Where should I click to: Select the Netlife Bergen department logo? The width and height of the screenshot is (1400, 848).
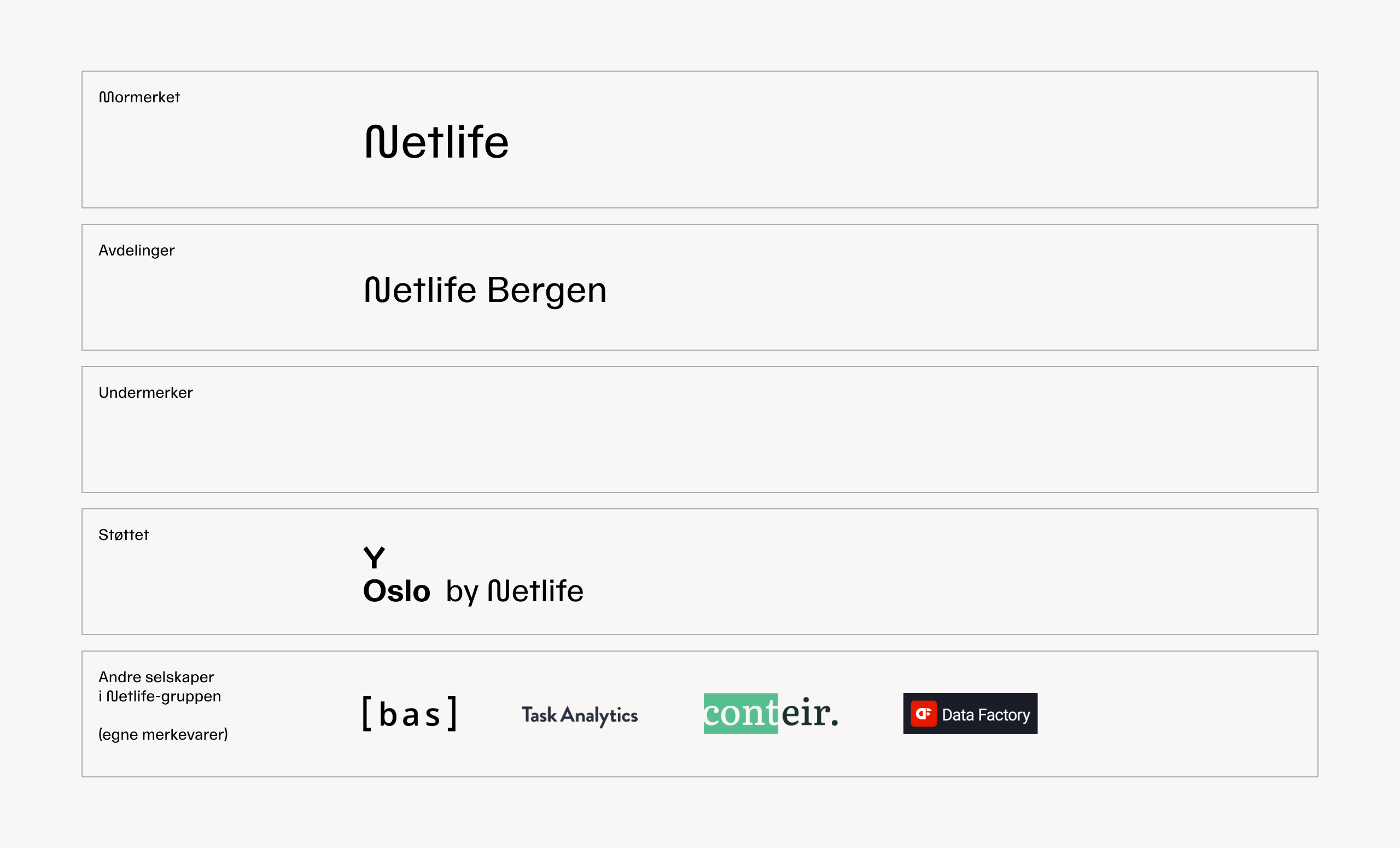click(x=485, y=291)
